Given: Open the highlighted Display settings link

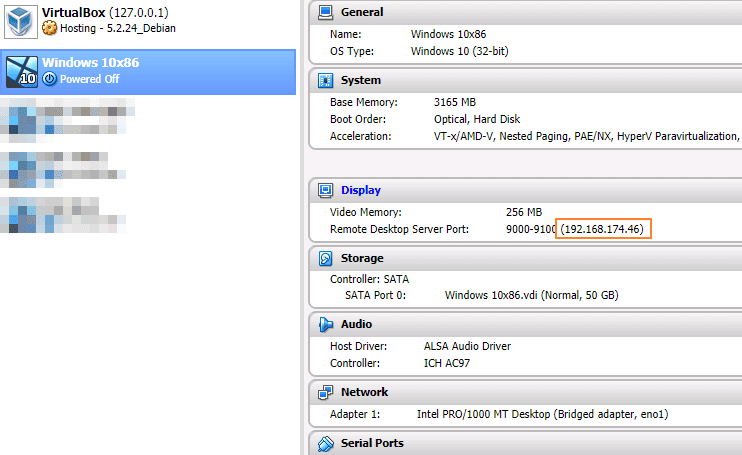Looking at the screenshot, I should coord(361,190).
